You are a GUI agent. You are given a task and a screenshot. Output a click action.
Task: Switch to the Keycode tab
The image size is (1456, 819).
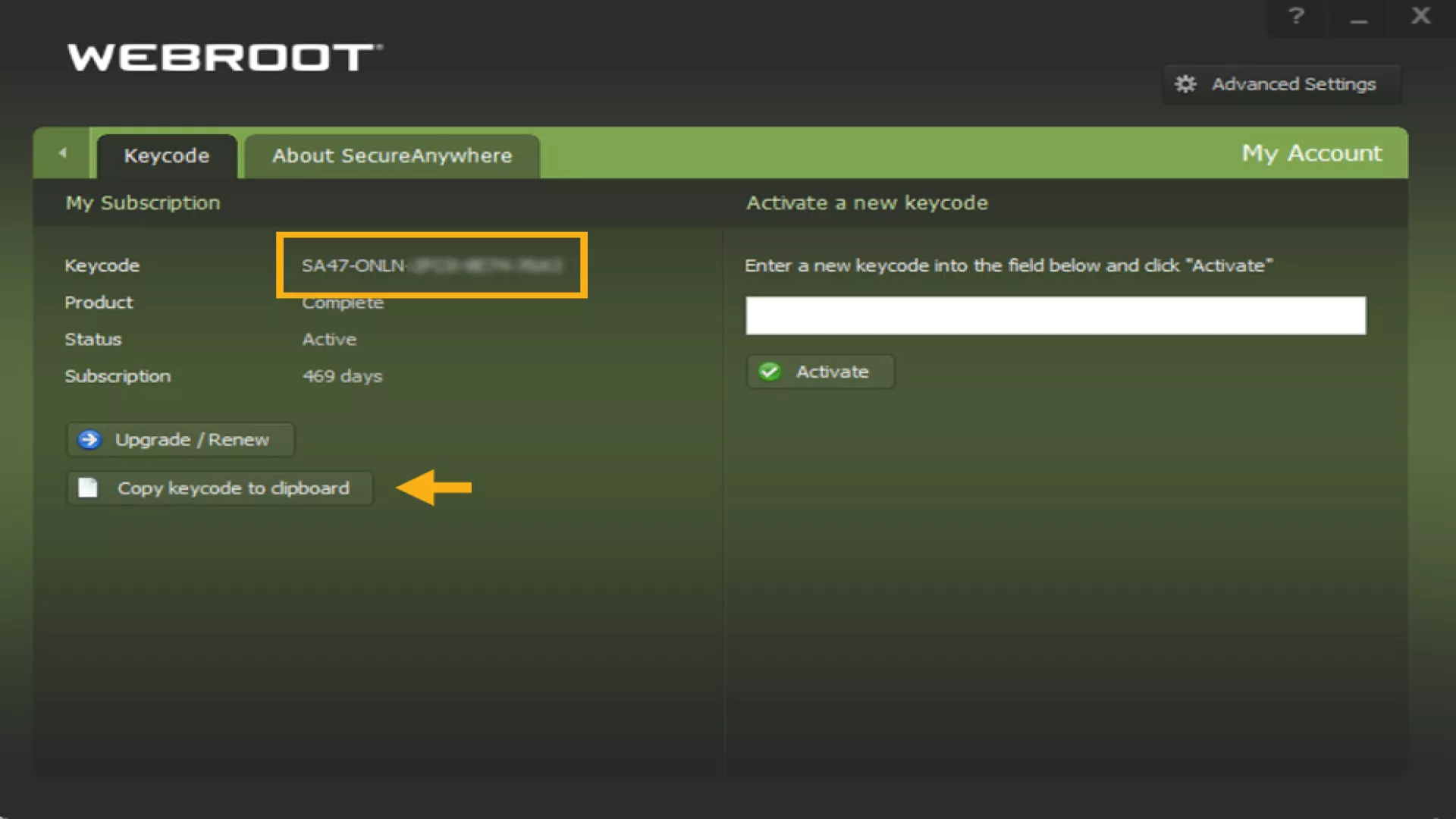coord(167,156)
